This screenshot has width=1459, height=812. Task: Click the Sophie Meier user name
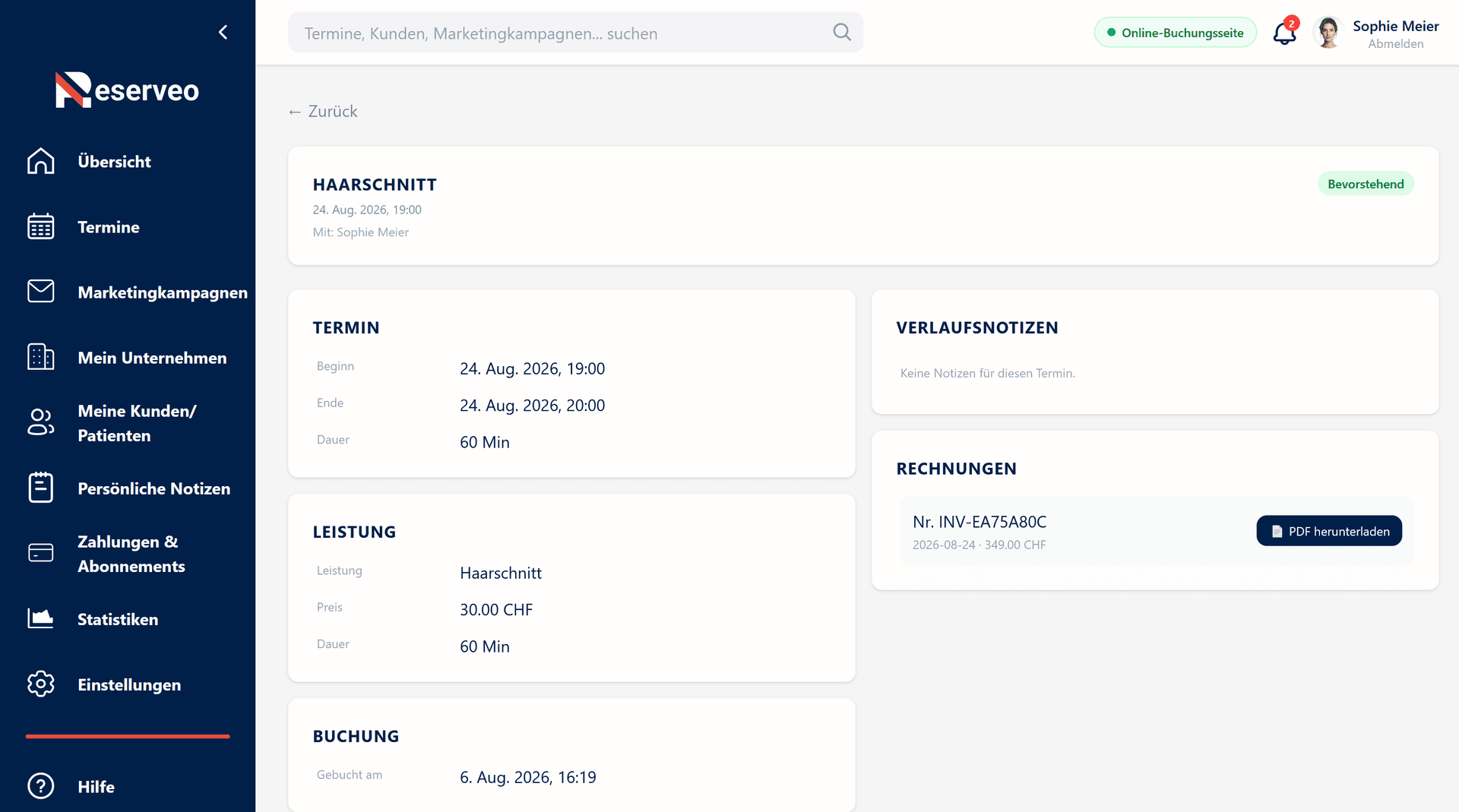pos(1396,26)
